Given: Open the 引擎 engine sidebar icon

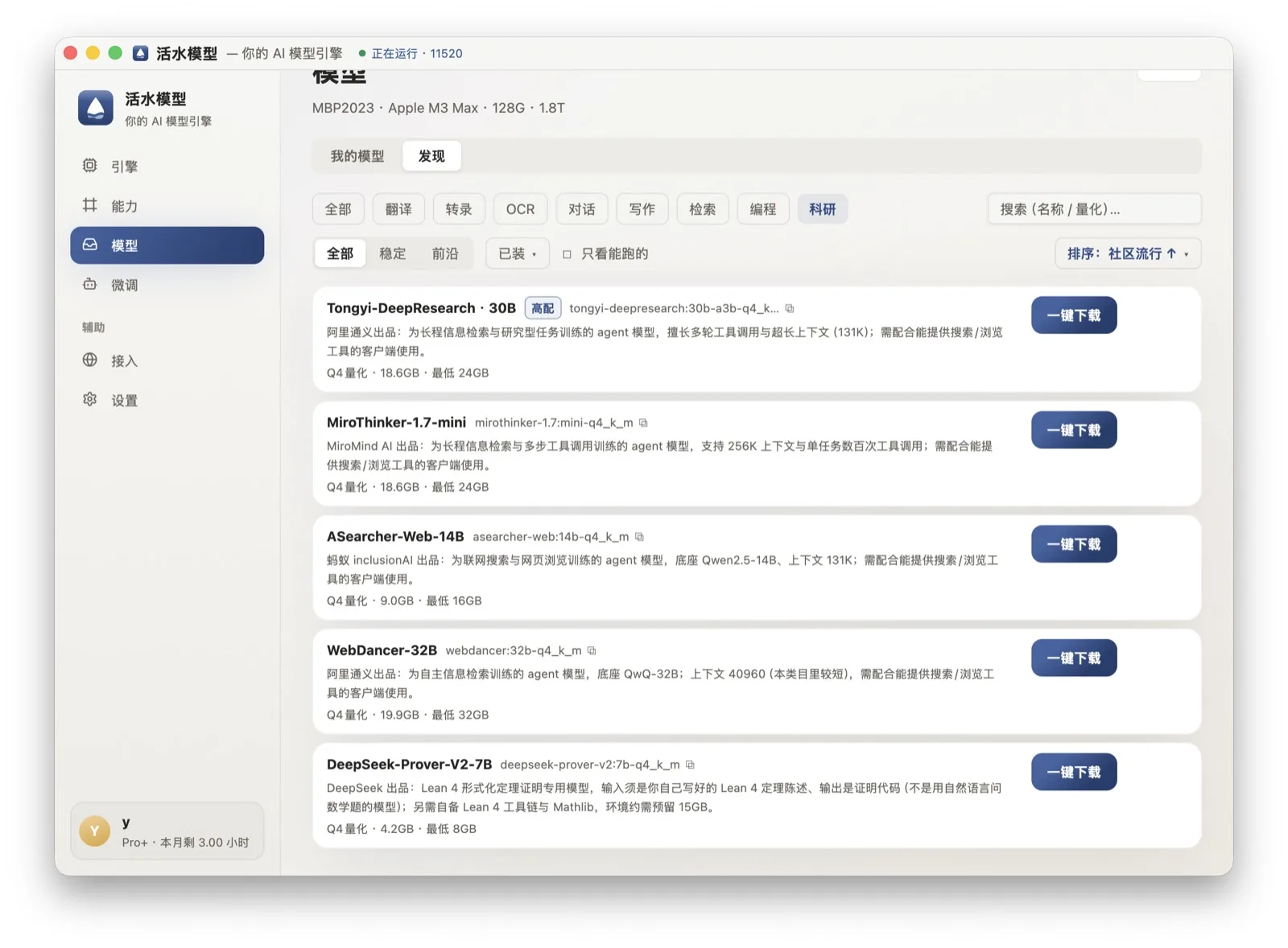Looking at the screenshot, I should [90, 166].
